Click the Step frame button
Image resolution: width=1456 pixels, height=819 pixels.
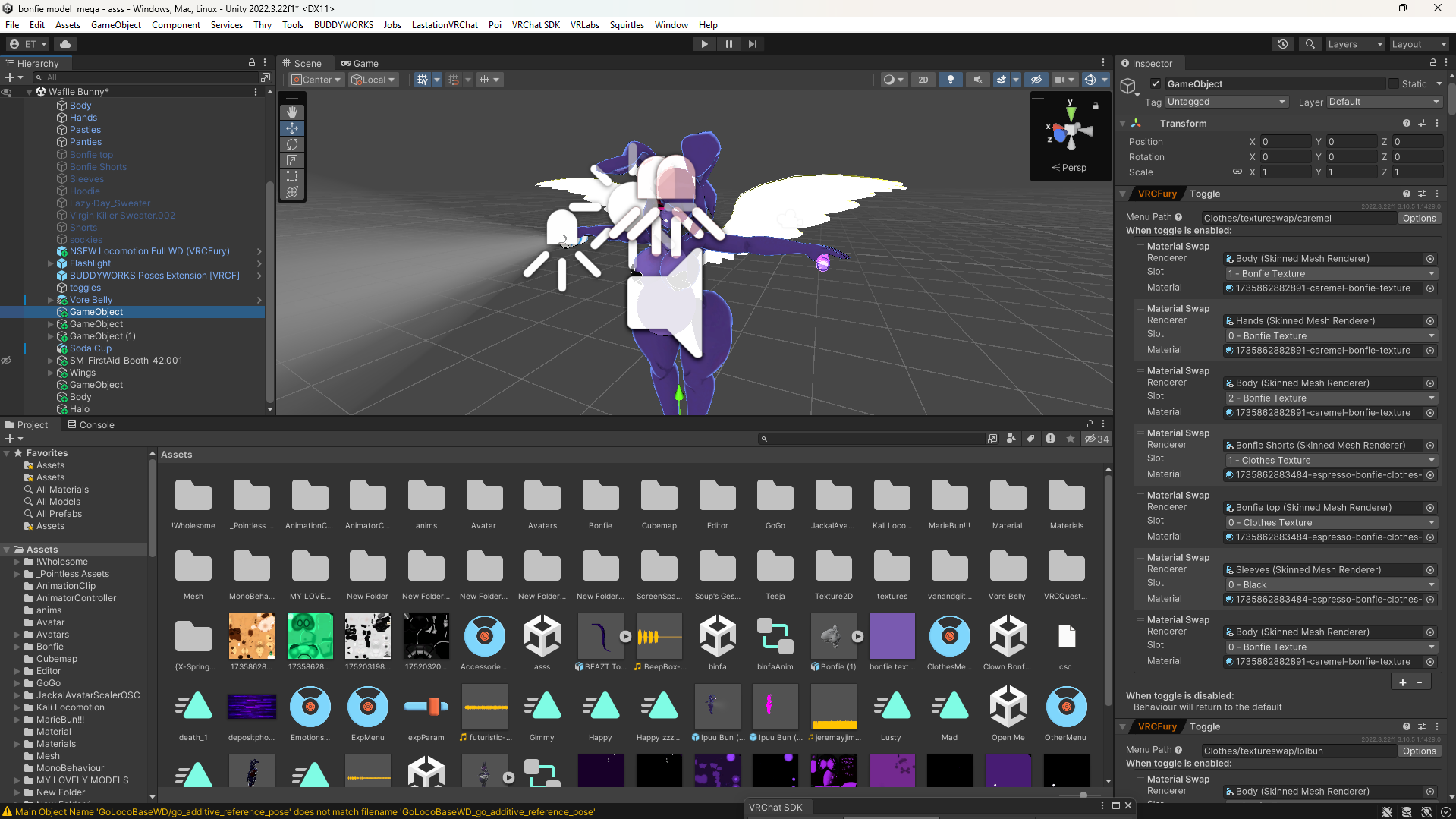point(752,44)
